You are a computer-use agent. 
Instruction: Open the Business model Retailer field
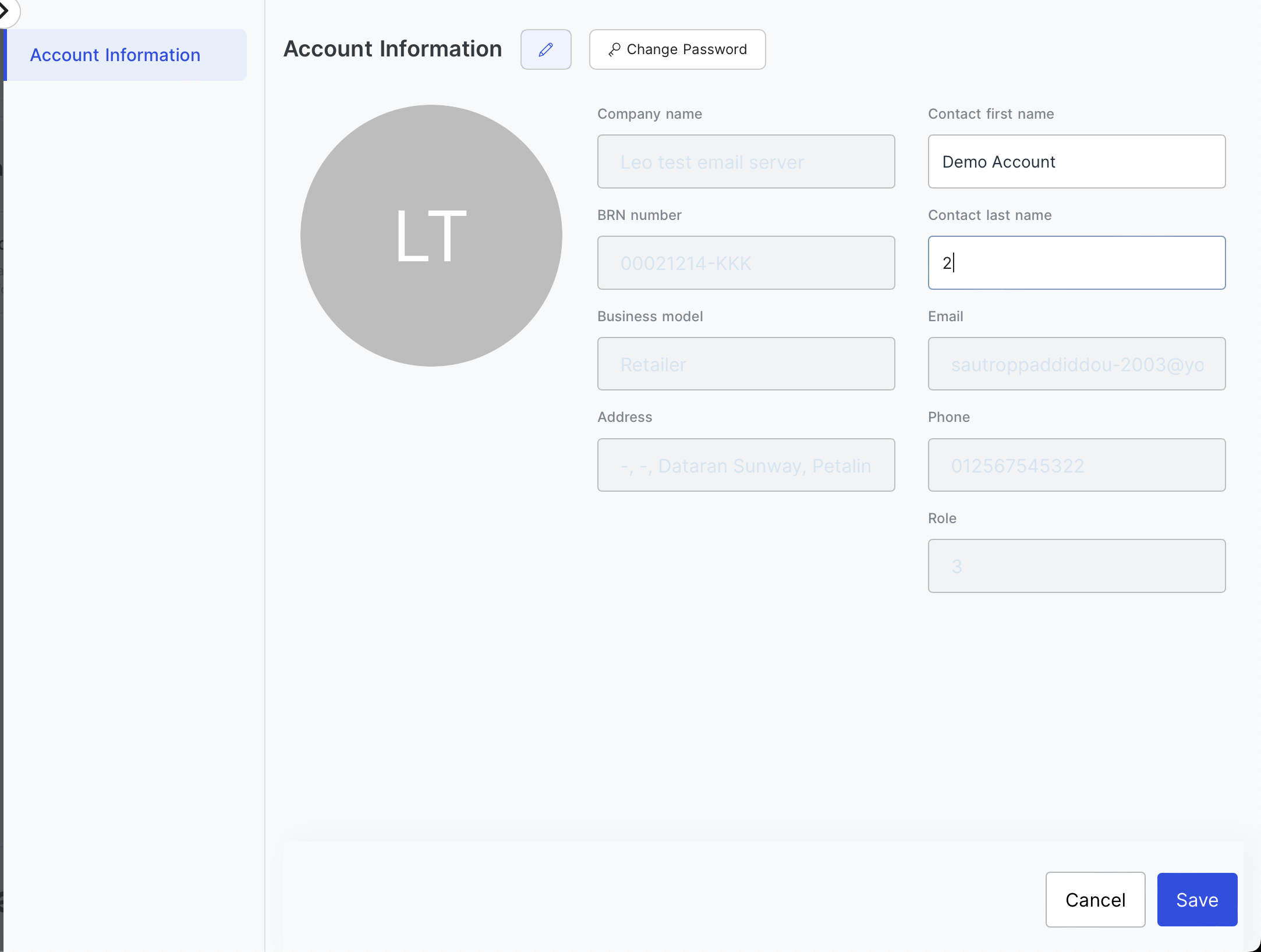point(745,364)
